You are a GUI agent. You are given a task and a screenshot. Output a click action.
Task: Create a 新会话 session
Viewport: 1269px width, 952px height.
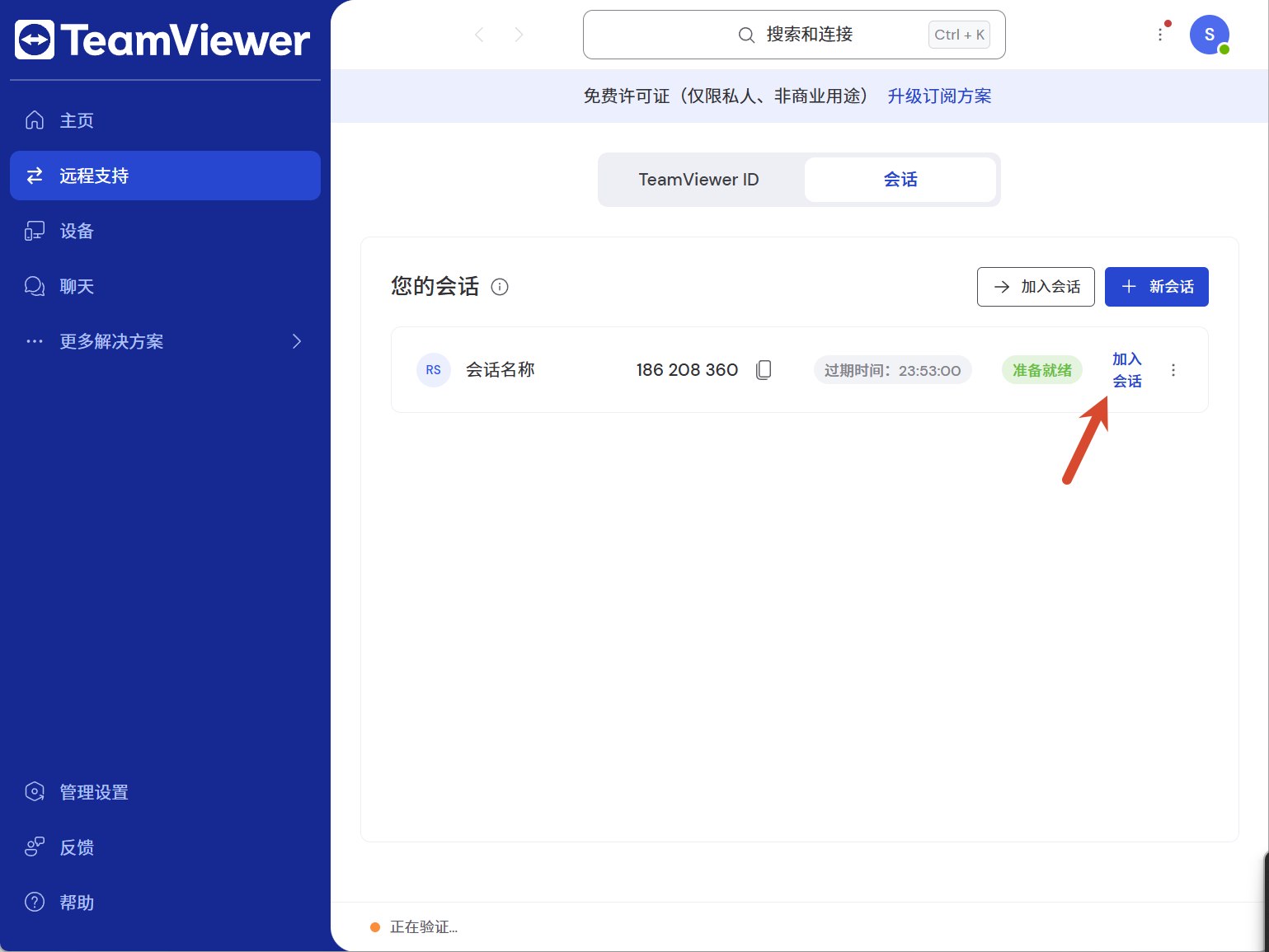pyautogui.click(x=1157, y=287)
